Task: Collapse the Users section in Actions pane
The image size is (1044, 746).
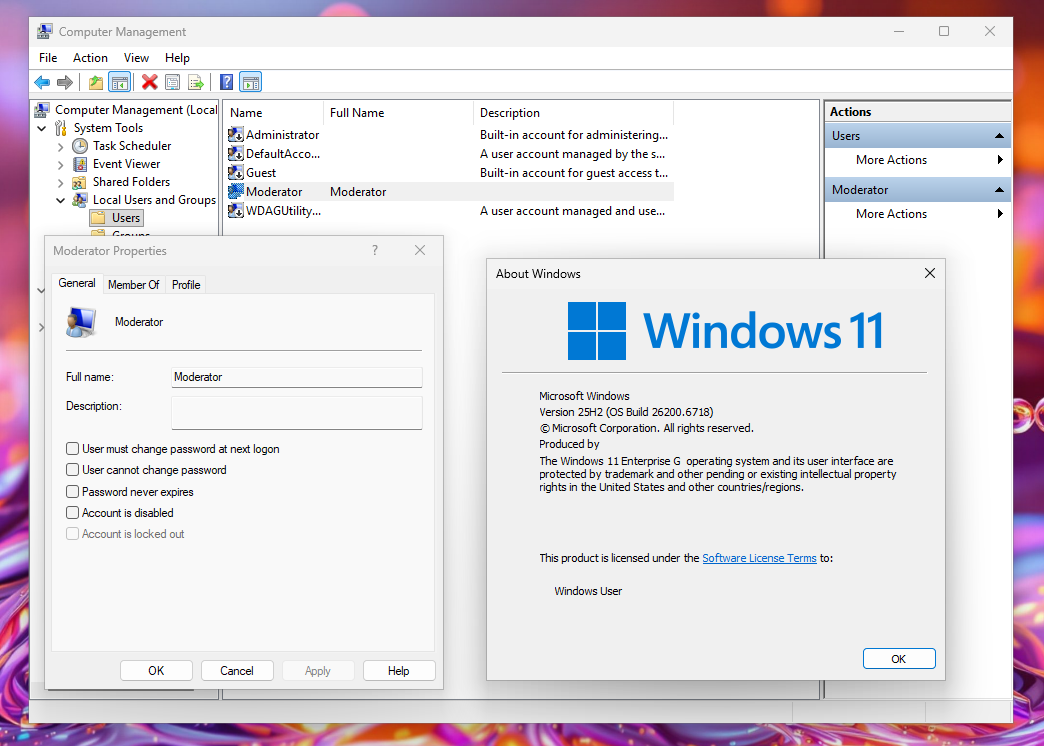Action: 999,136
